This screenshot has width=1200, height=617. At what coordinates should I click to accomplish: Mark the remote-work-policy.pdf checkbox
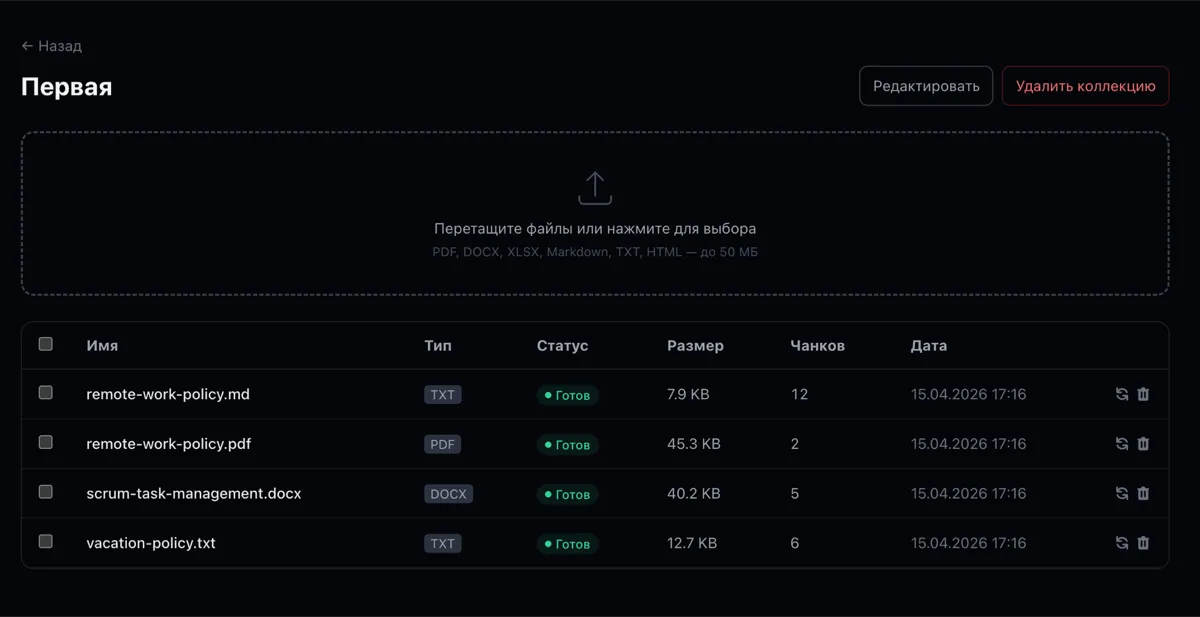(46, 442)
